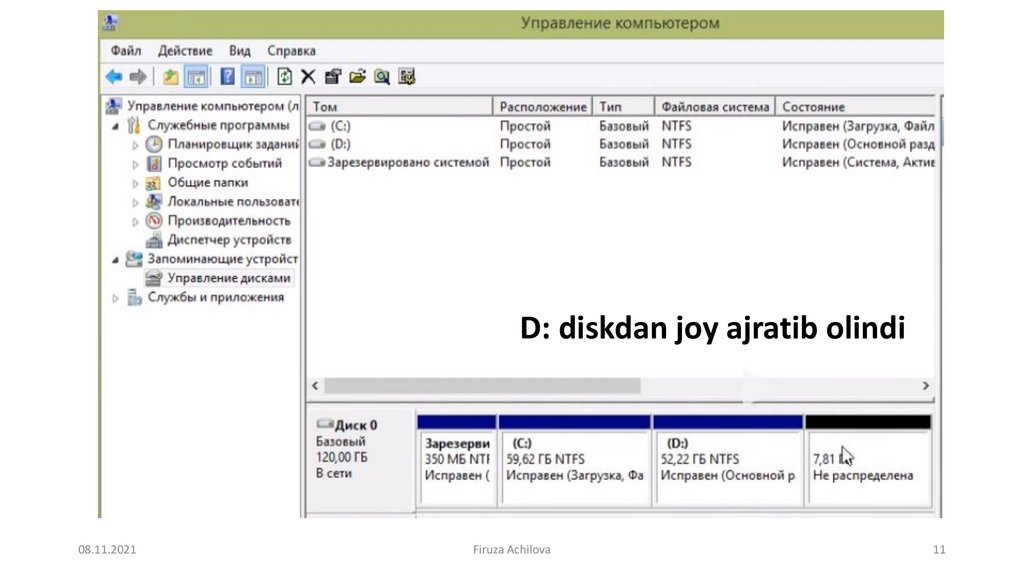Sort by the Том column header
The image size is (1024, 576).
[400, 106]
